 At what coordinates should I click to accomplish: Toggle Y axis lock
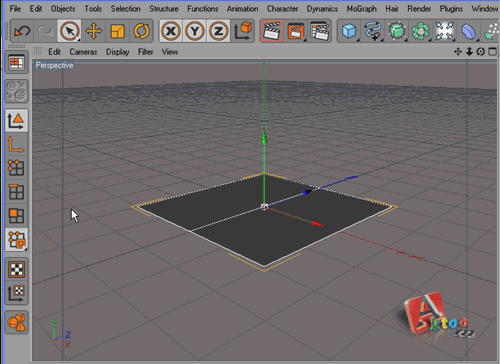click(x=195, y=31)
